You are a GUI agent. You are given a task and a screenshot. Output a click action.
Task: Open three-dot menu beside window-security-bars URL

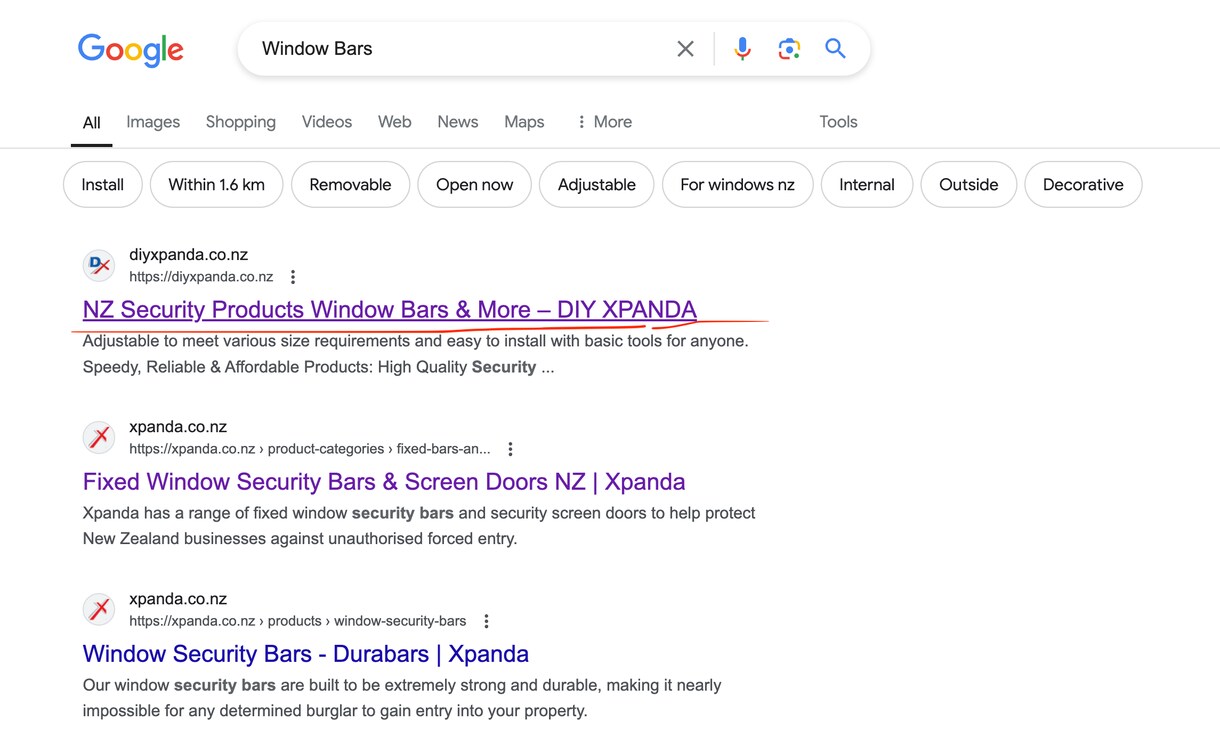[x=486, y=621]
